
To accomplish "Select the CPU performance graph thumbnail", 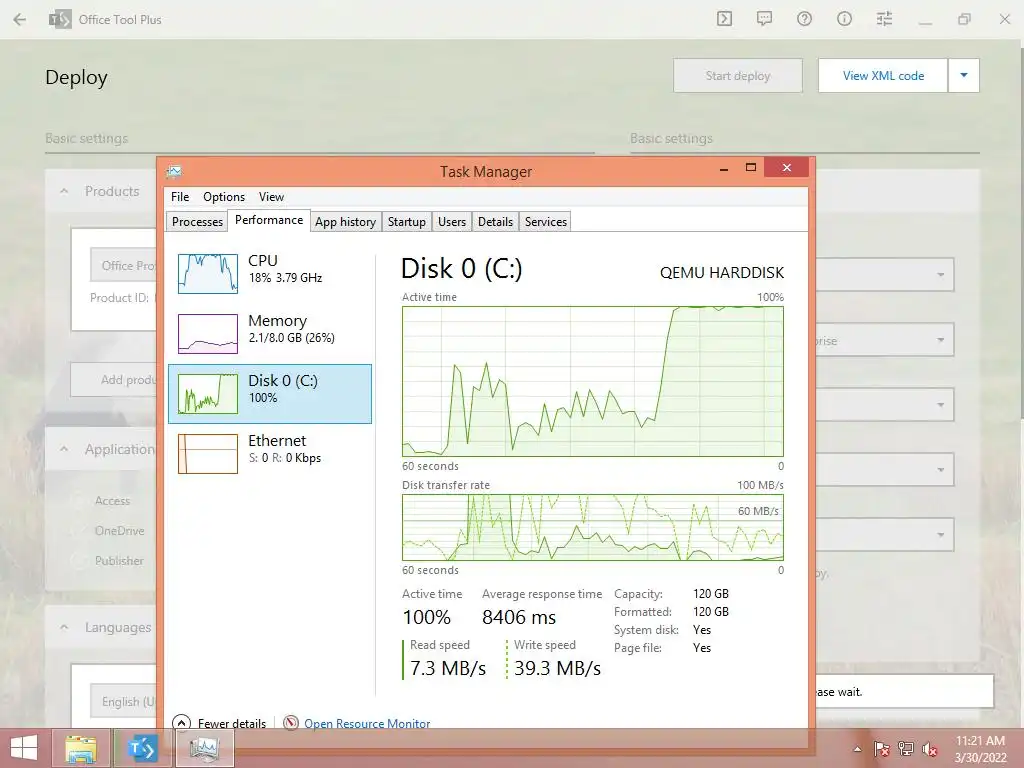I will pyautogui.click(x=208, y=274).
